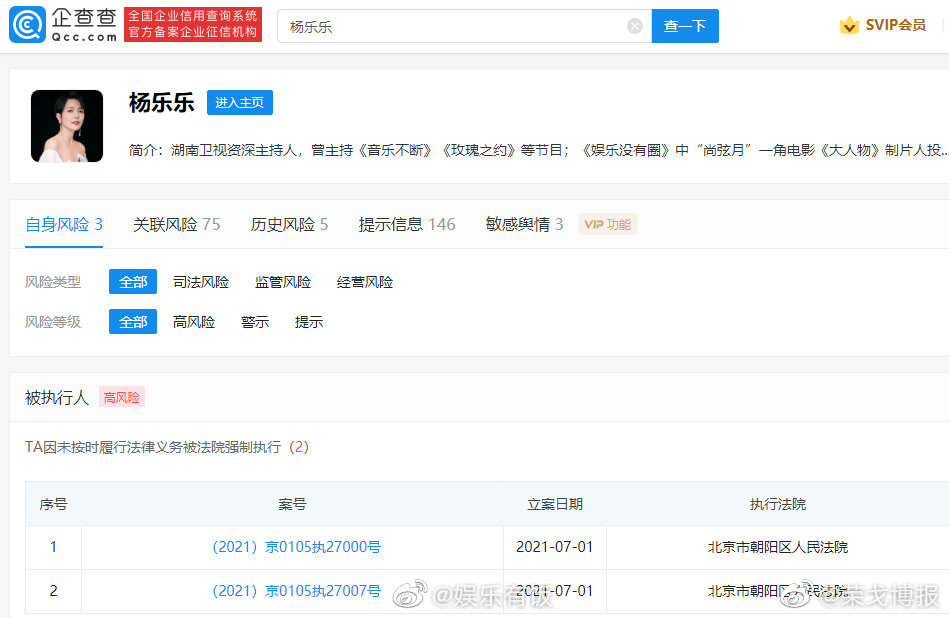This screenshot has height=618, width=949.
Task: Open the 历史风险 5 tab
Action: pyautogui.click(x=289, y=225)
